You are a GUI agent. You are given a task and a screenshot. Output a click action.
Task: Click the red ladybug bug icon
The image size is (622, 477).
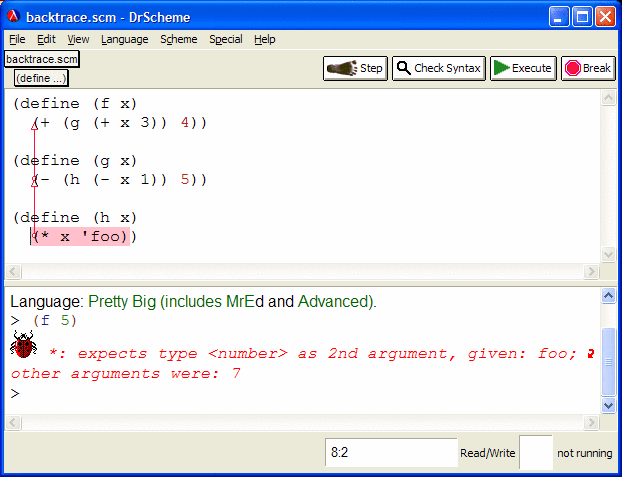point(23,344)
